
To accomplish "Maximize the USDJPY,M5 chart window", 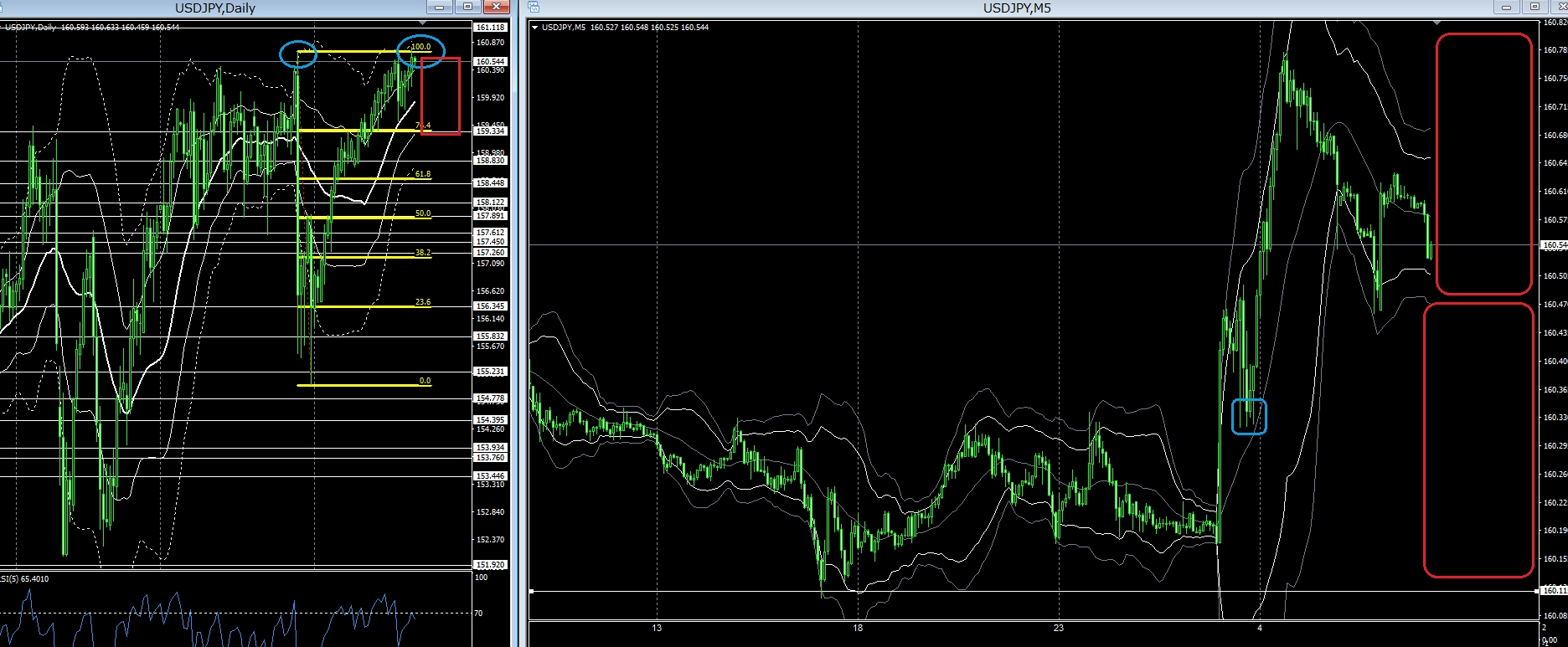I will pos(1535,7).
